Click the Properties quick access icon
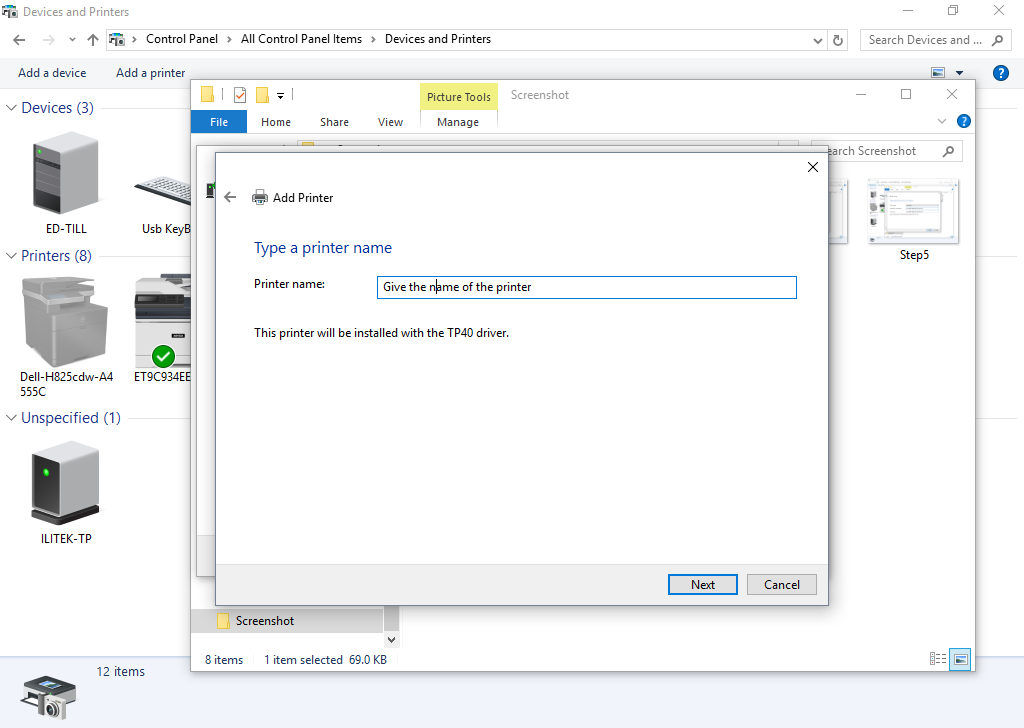 (240, 95)
